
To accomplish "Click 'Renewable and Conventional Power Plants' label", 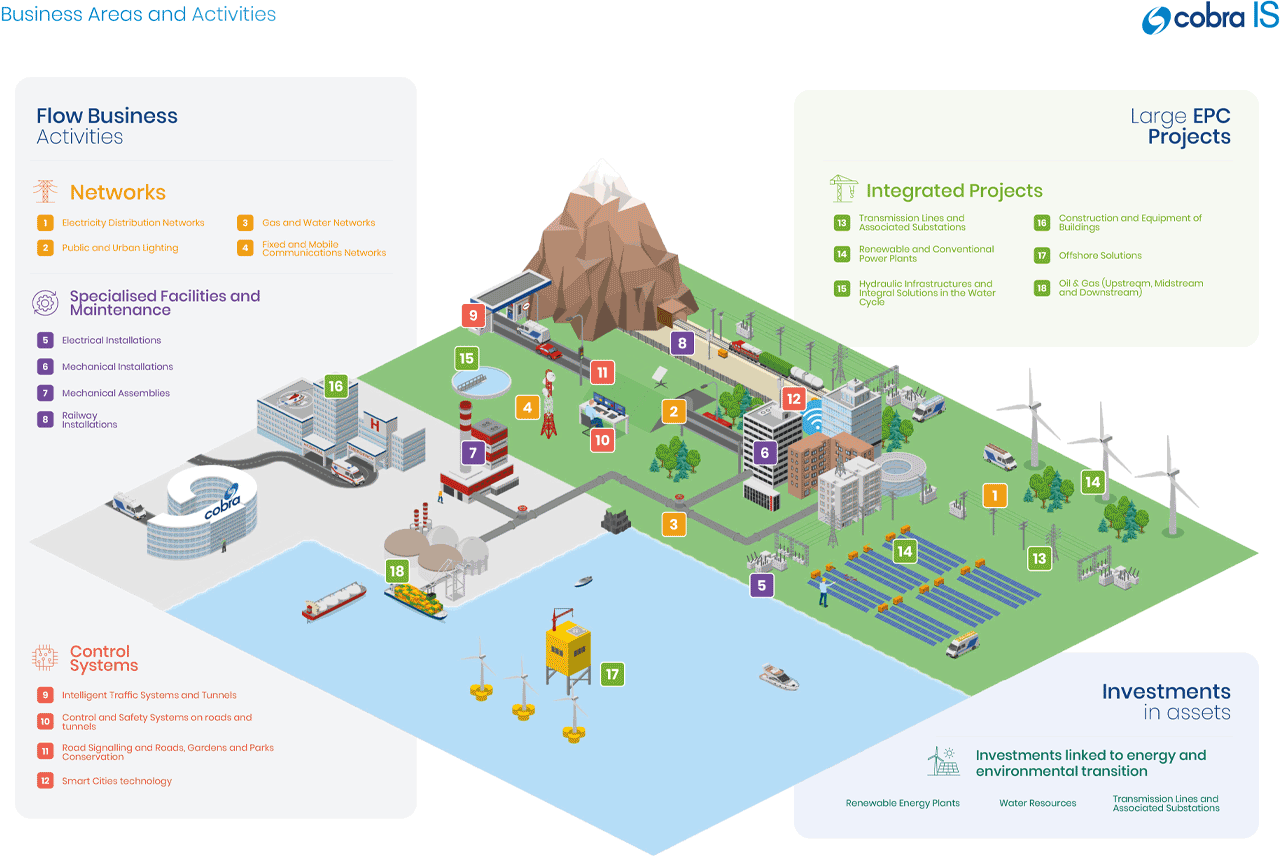I will [x=927, y=254].
